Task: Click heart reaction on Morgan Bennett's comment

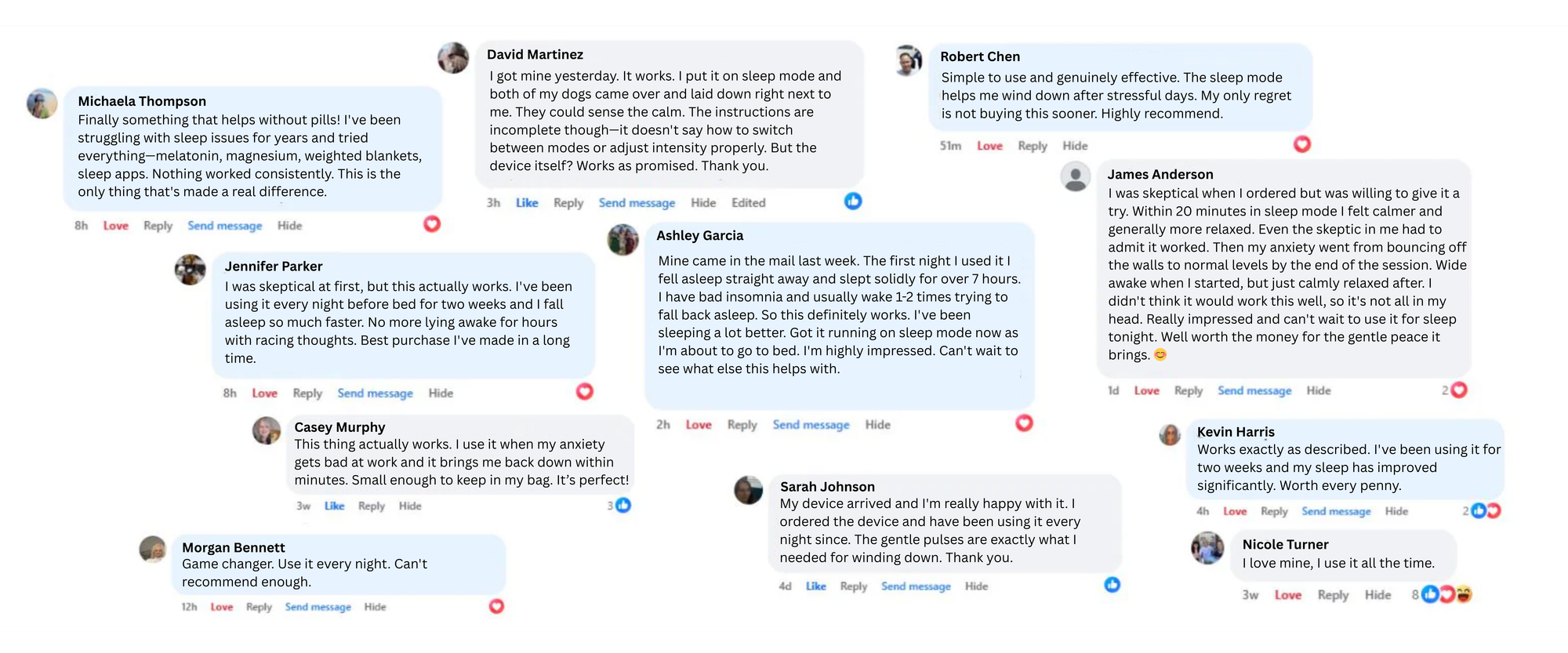Action: click(496, 606)
